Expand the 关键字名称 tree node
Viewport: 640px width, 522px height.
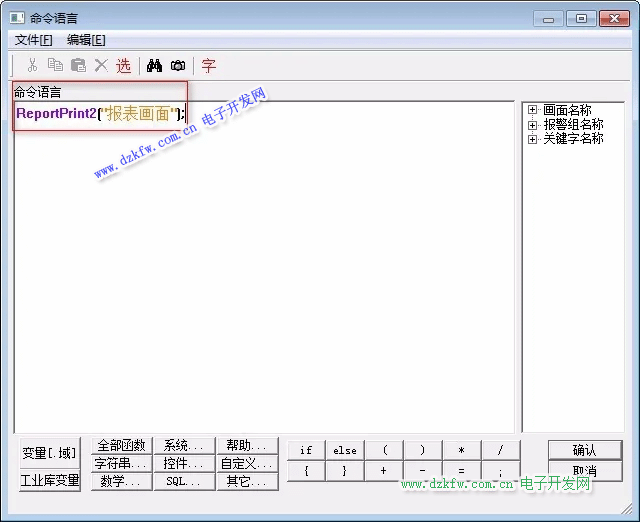pos(533,139)
